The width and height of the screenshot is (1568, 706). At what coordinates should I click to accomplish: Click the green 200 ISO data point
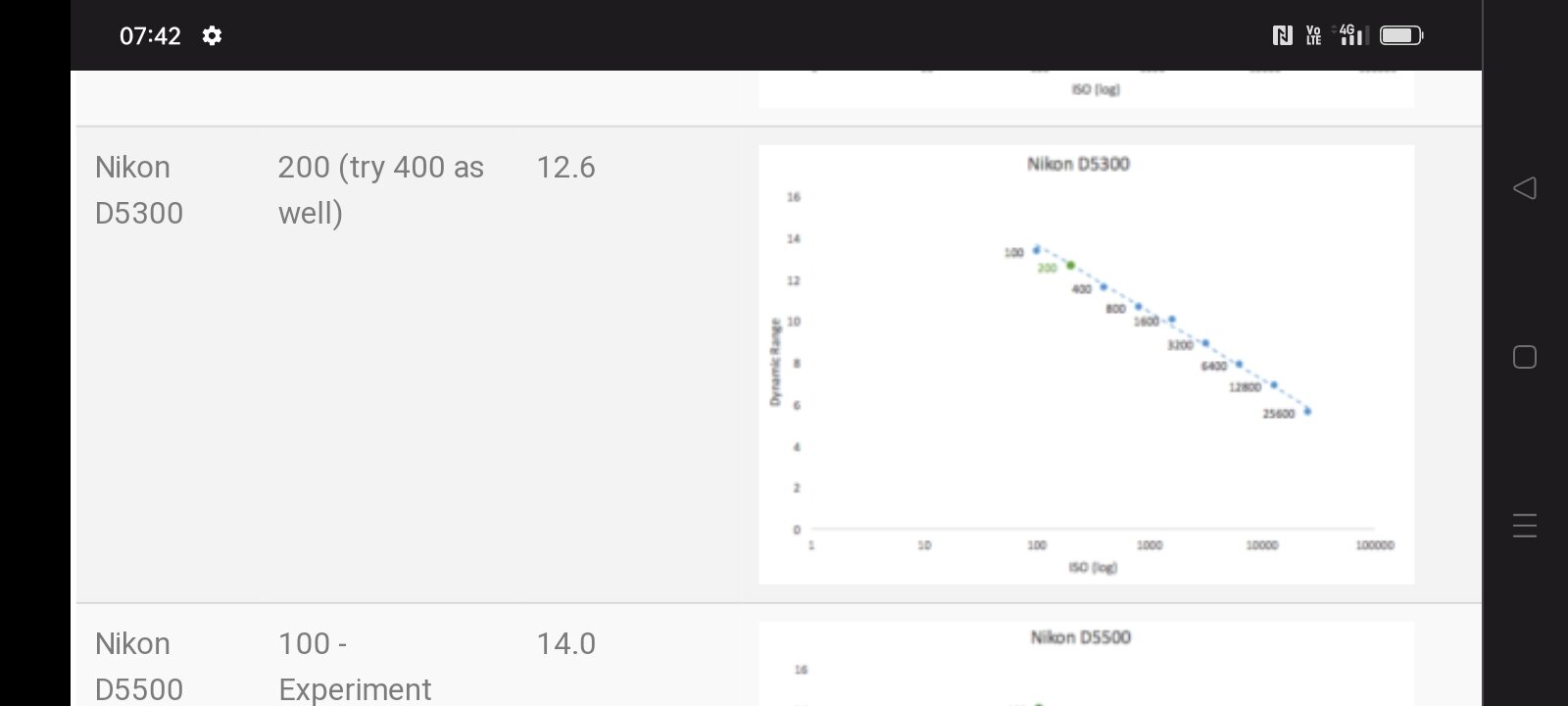1071,266
